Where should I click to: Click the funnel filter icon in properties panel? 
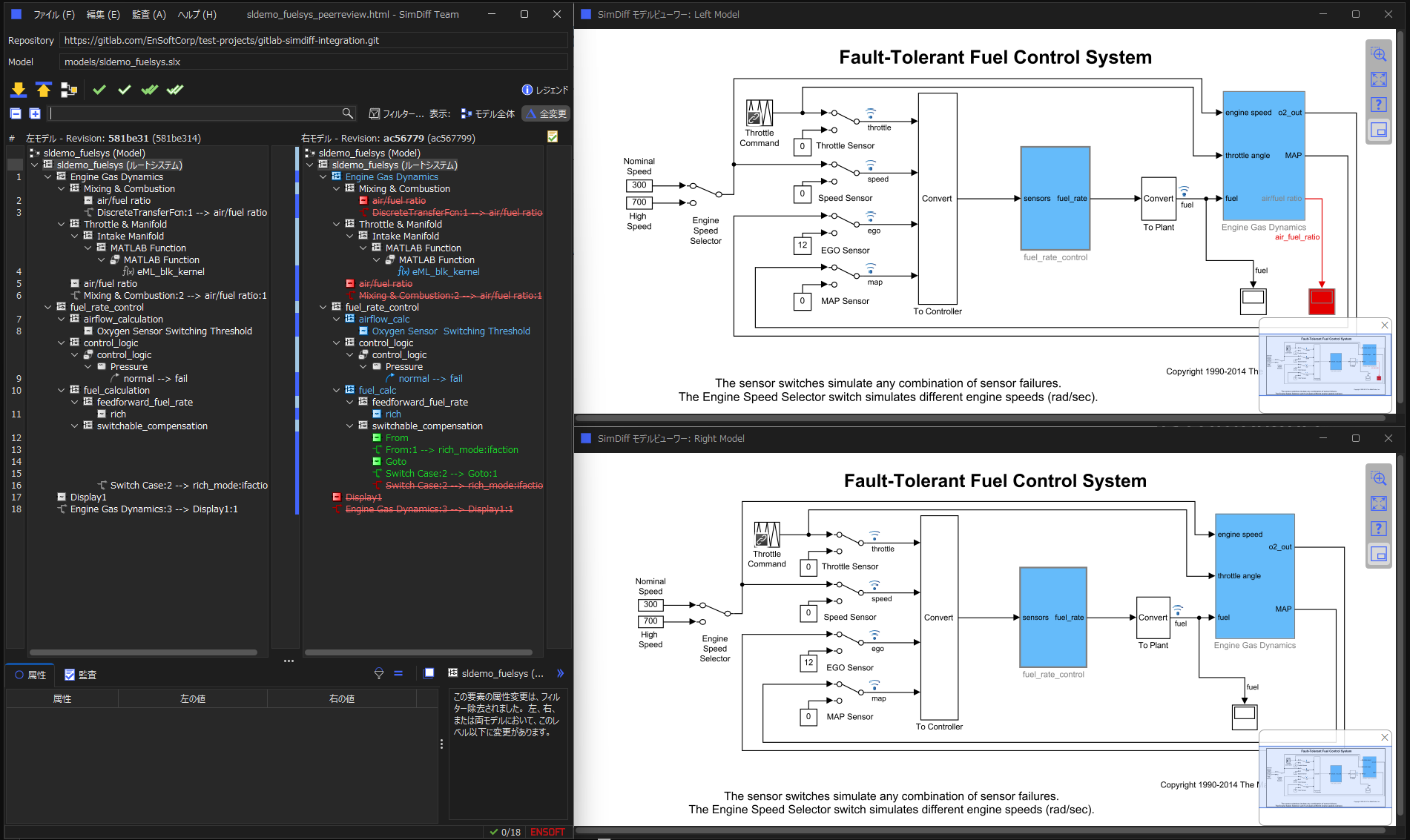(379, 673)
